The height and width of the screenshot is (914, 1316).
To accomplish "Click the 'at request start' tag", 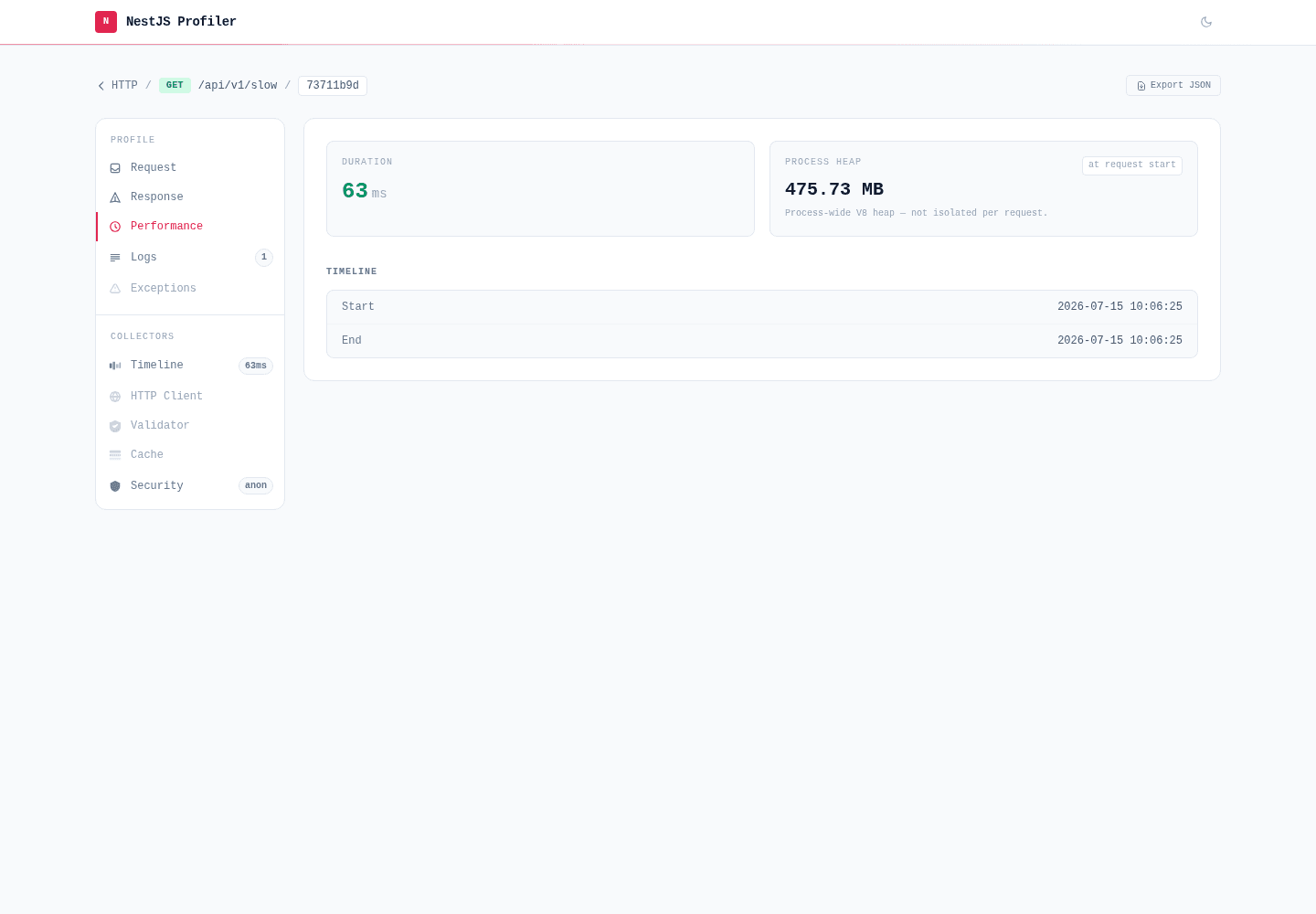I will [1132, 165].
